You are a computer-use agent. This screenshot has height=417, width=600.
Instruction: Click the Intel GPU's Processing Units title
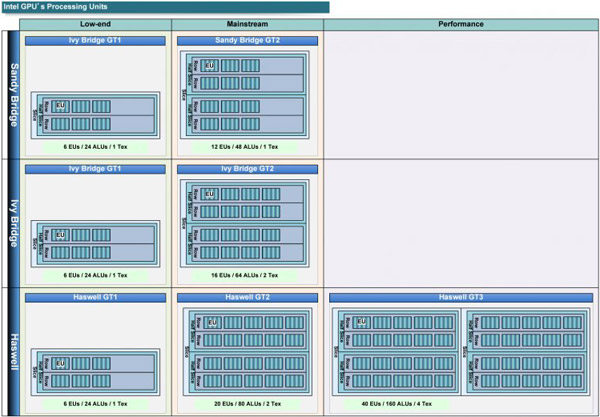click(x=60, y=7)
